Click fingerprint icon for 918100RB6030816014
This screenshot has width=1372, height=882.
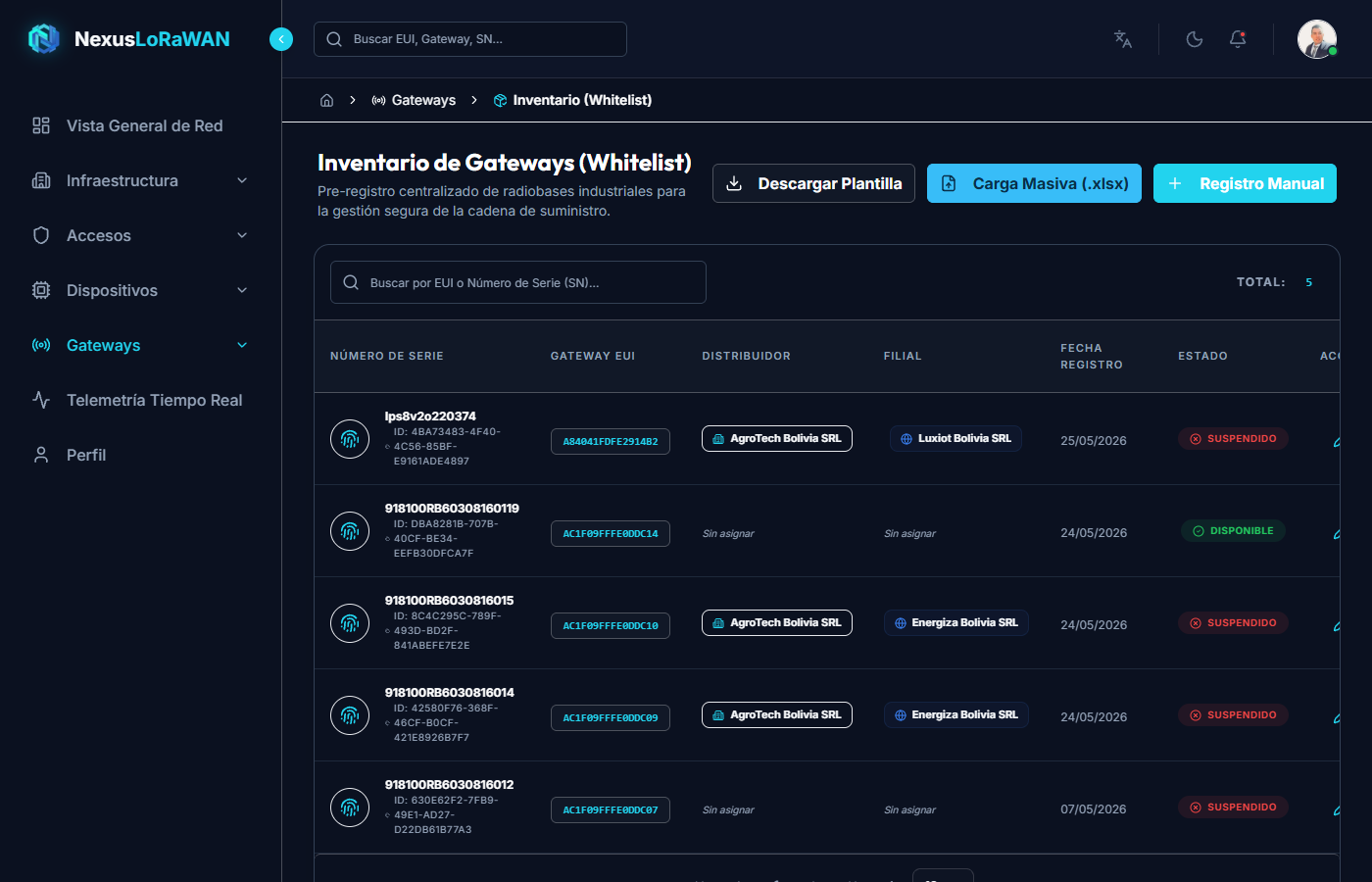click(350, 715)
